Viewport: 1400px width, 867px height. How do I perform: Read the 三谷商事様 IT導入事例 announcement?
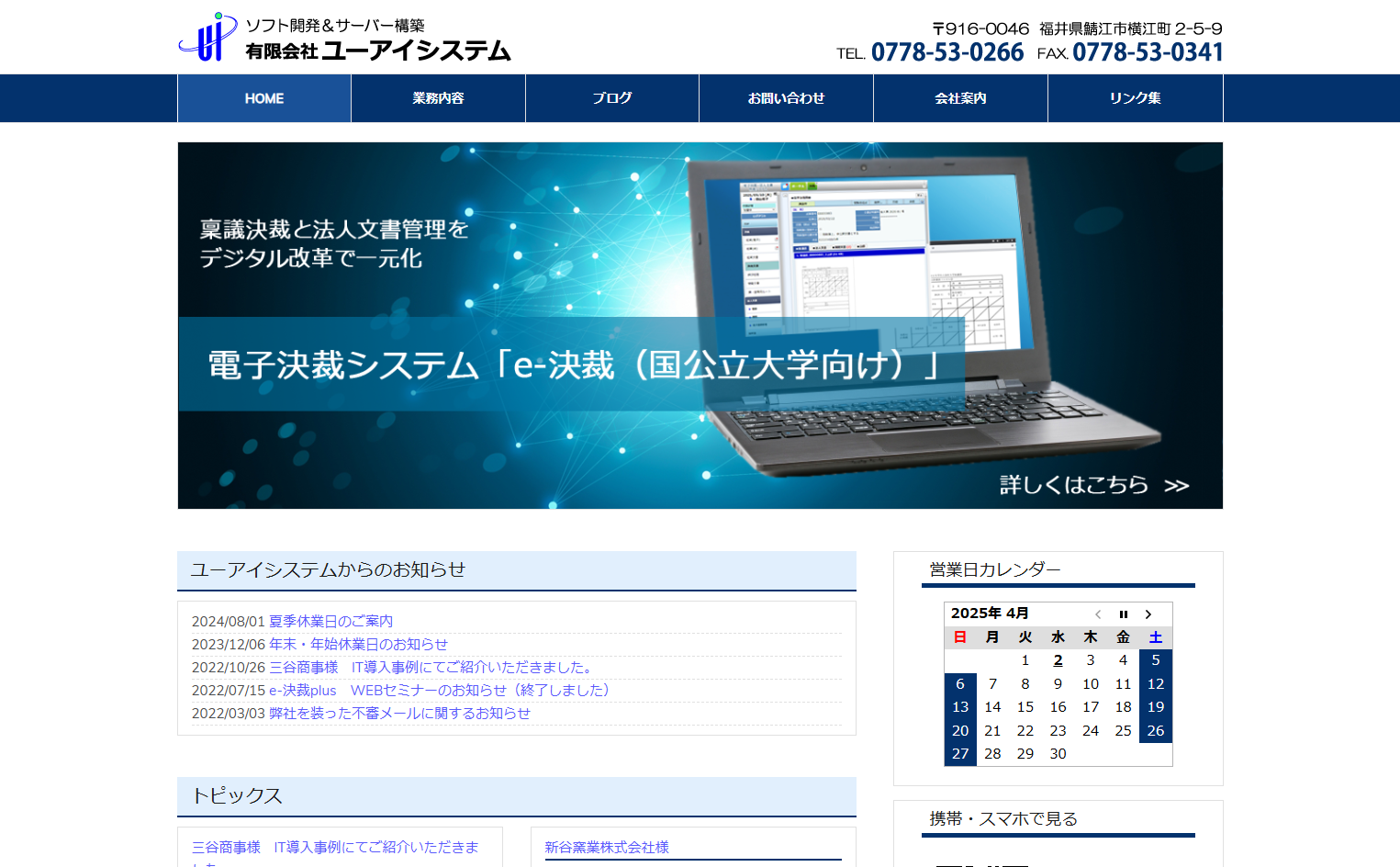point(432,668)
